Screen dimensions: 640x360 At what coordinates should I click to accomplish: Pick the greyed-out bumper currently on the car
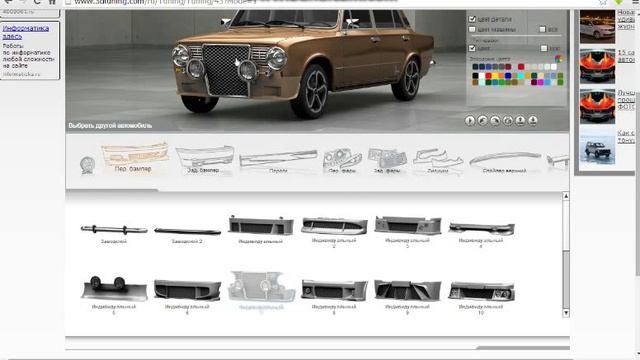261,292
